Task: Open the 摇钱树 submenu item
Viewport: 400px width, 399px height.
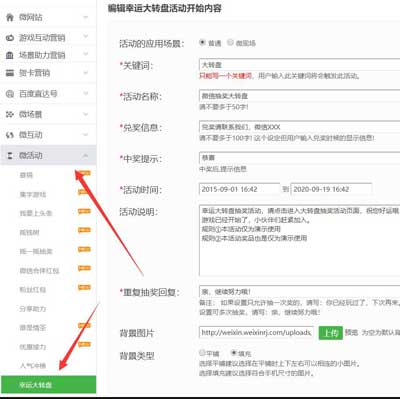Action: click(29, 232)
